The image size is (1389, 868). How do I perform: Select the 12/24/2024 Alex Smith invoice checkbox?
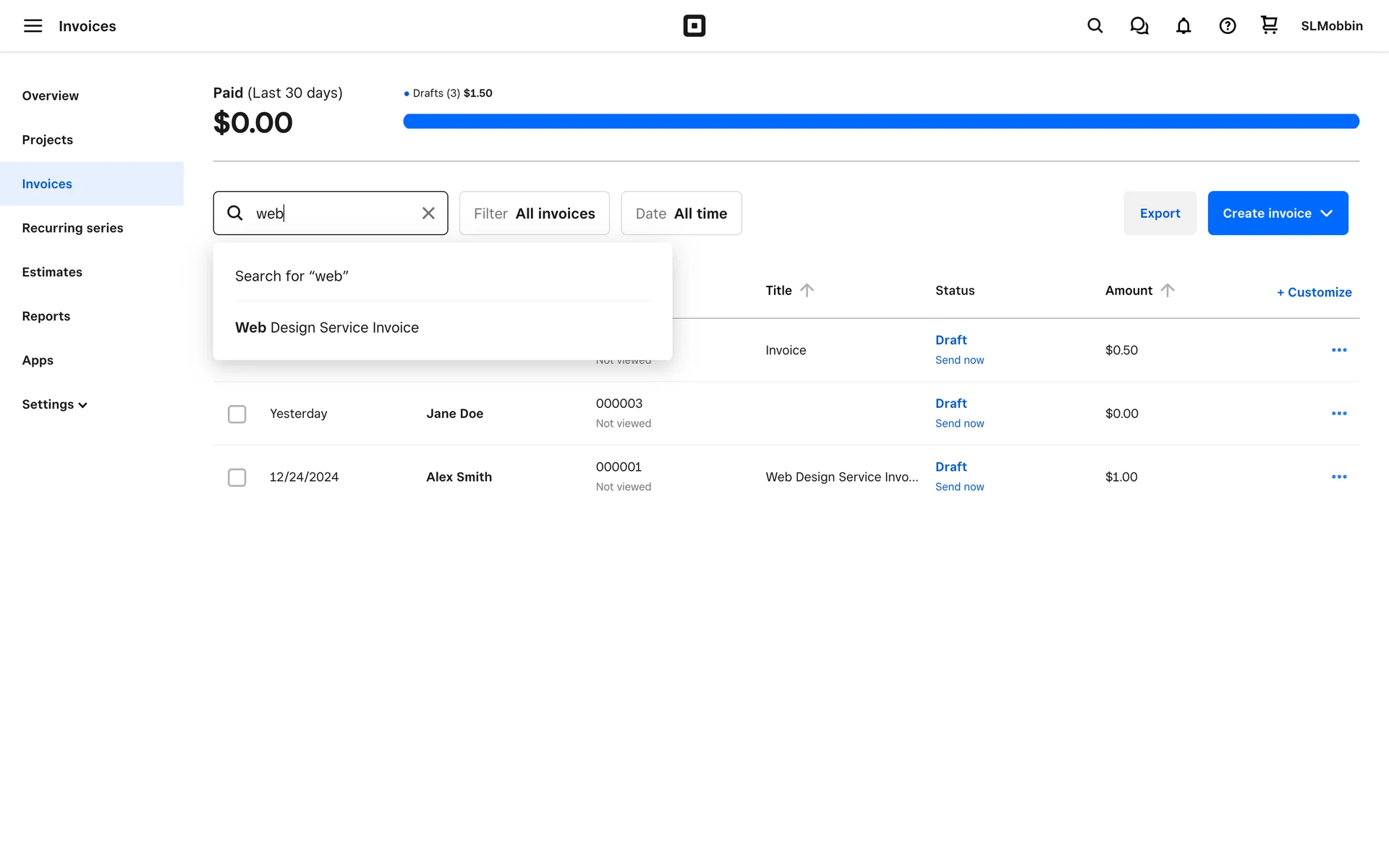coord(237,477)
